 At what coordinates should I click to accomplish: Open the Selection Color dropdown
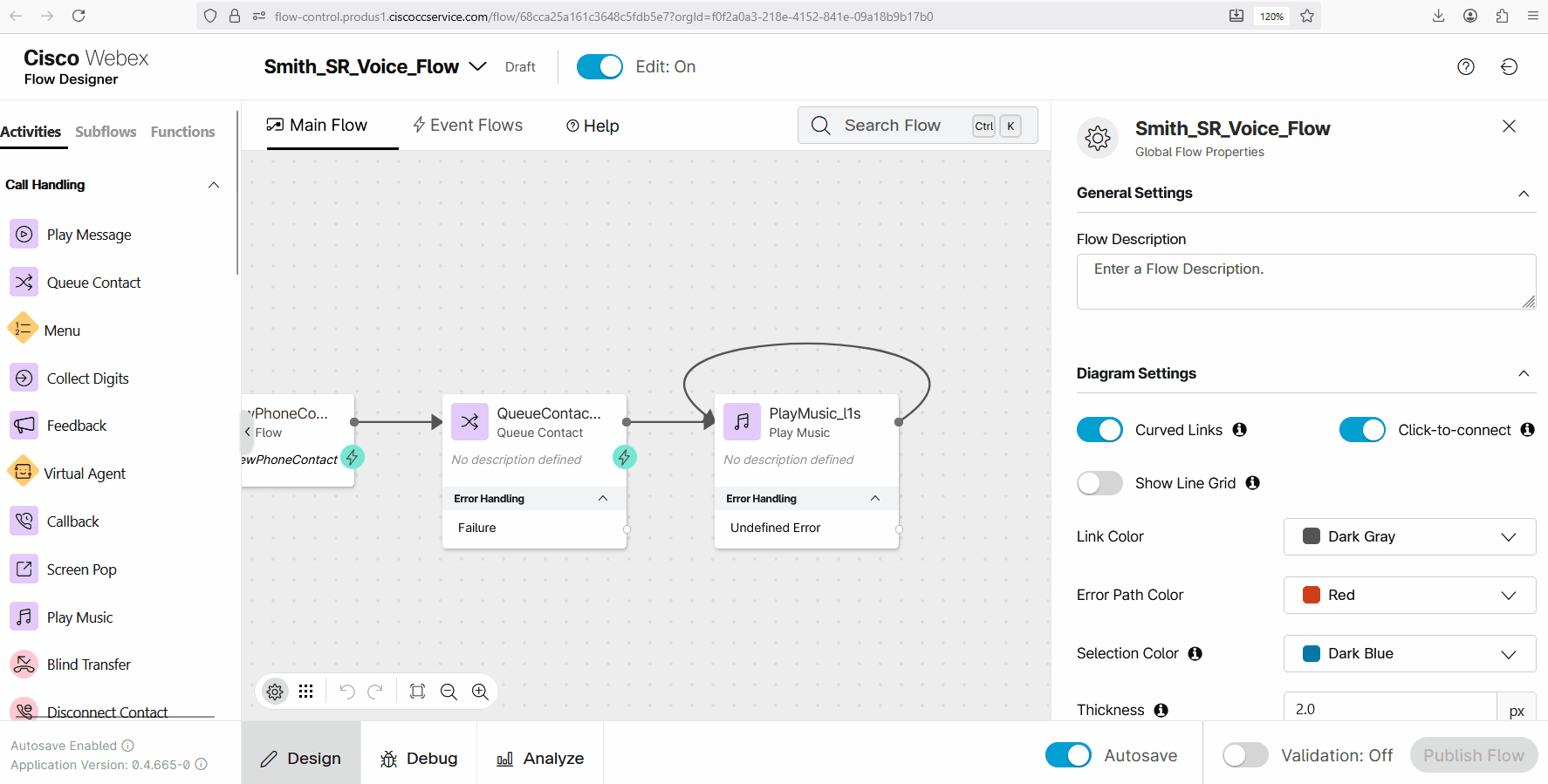(1409, 653)
